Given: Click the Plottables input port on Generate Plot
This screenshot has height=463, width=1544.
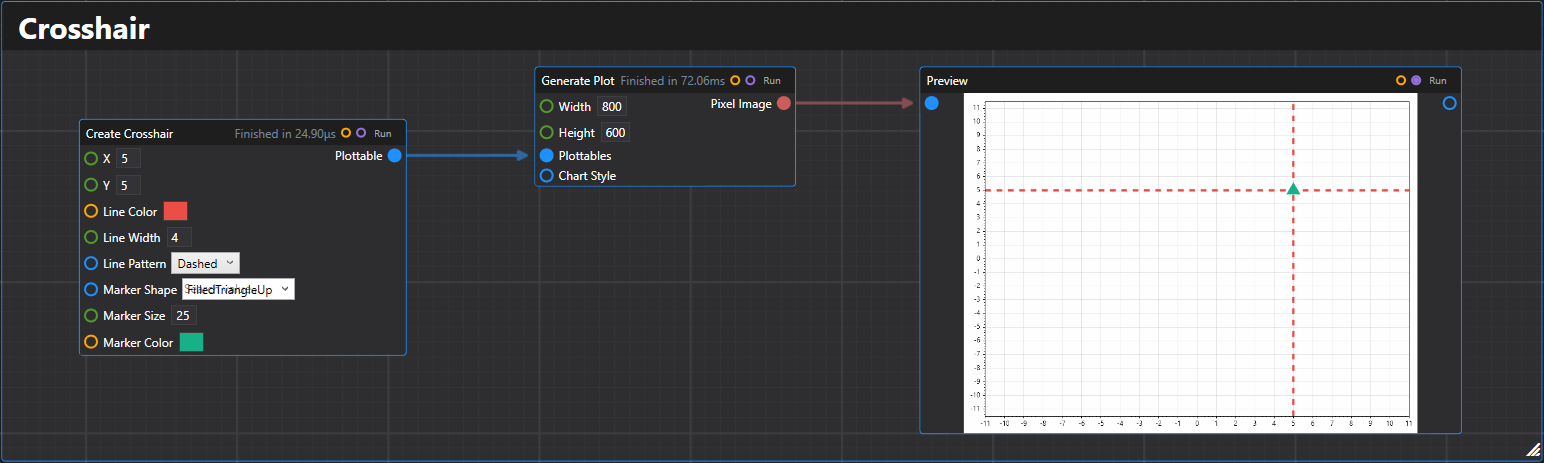Looking at the screenshot, I should [547, 156].
